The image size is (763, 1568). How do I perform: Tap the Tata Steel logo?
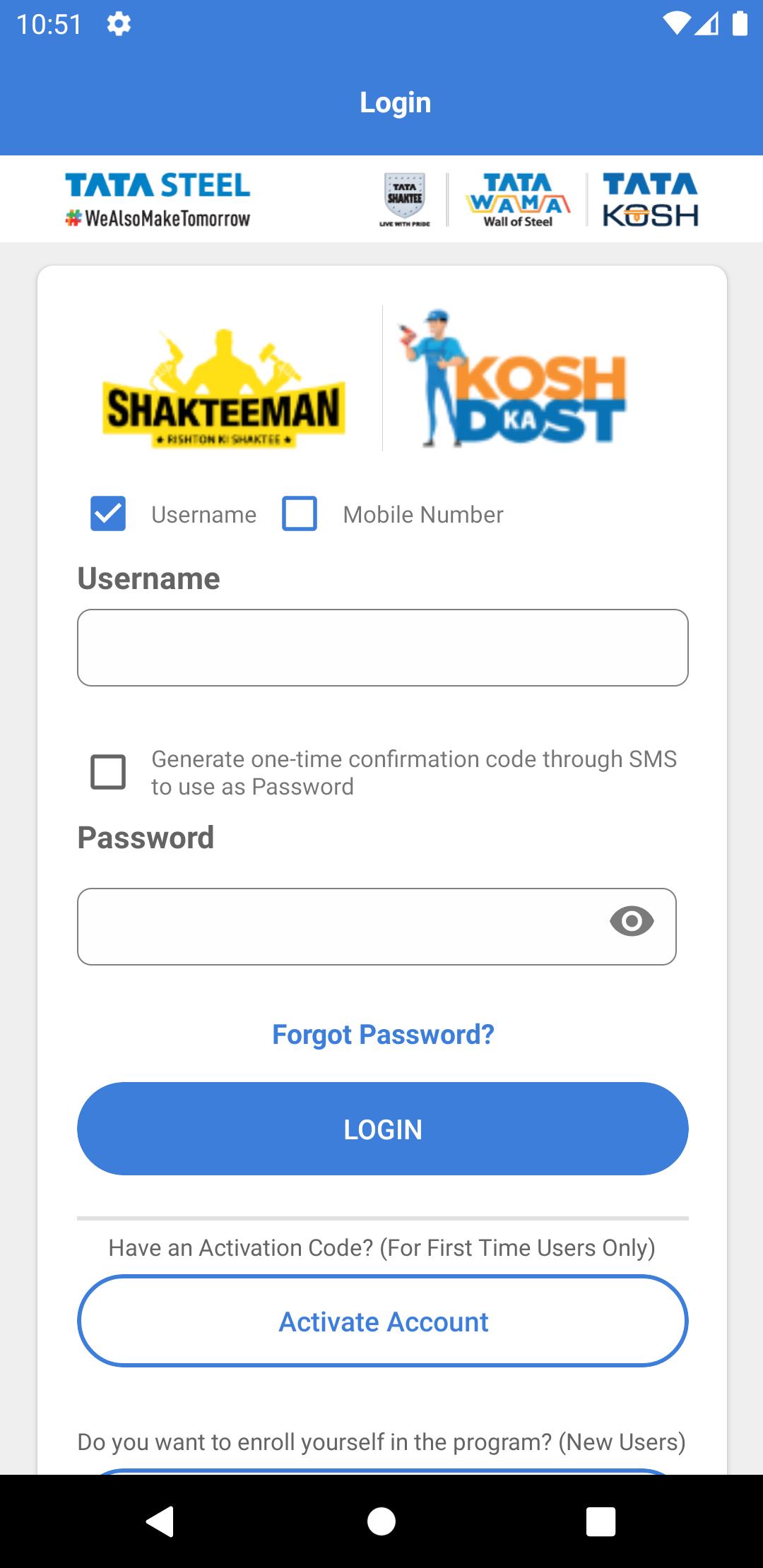[x=158, y=200]
